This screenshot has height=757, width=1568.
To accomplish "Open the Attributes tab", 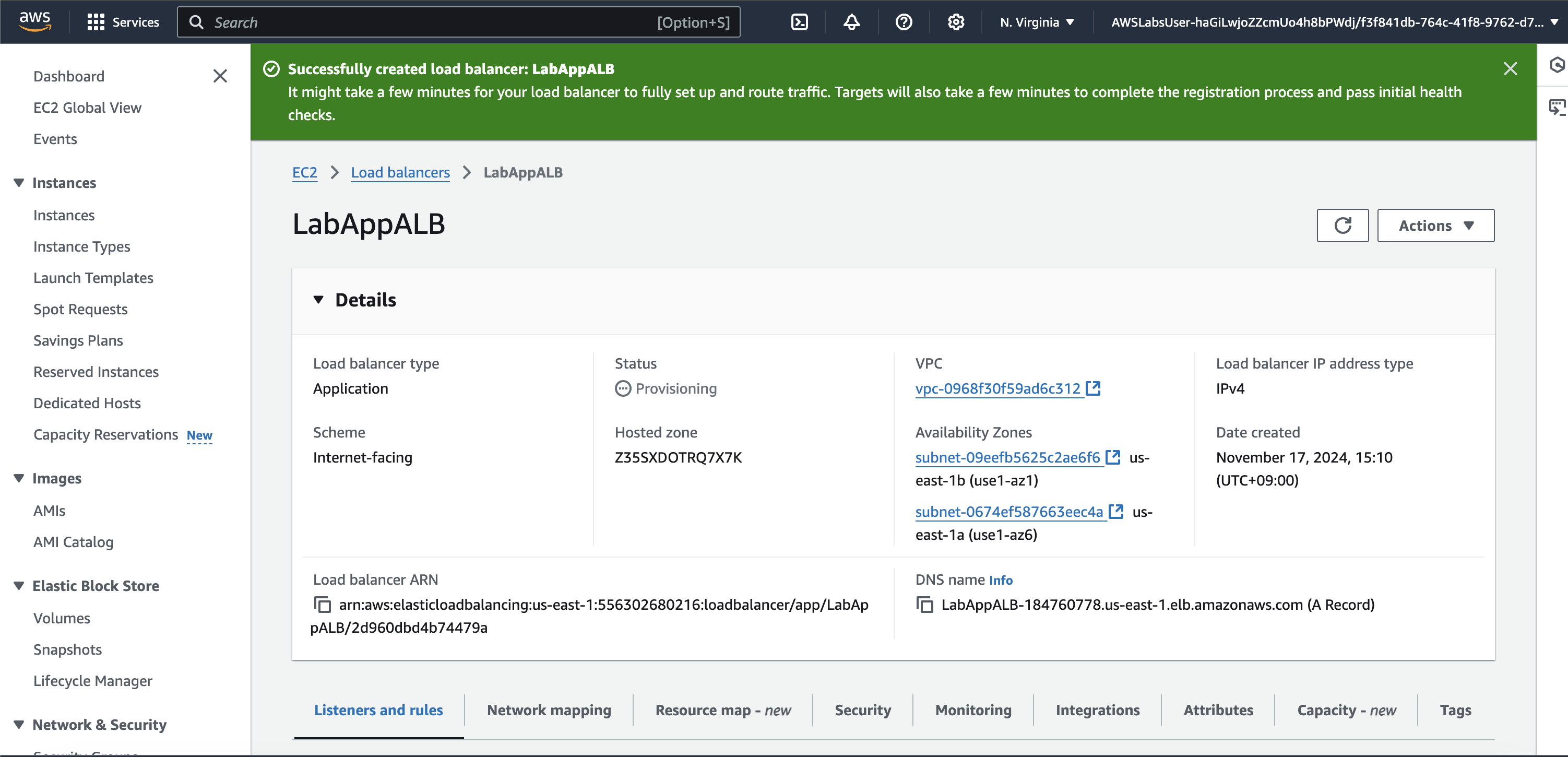I will (1218, 710).
